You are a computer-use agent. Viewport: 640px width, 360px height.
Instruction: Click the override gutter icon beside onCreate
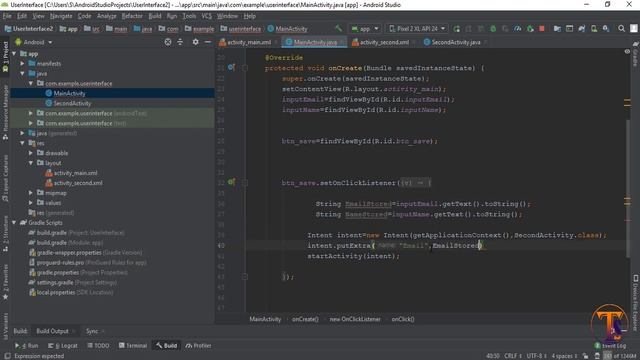point(231,68)
